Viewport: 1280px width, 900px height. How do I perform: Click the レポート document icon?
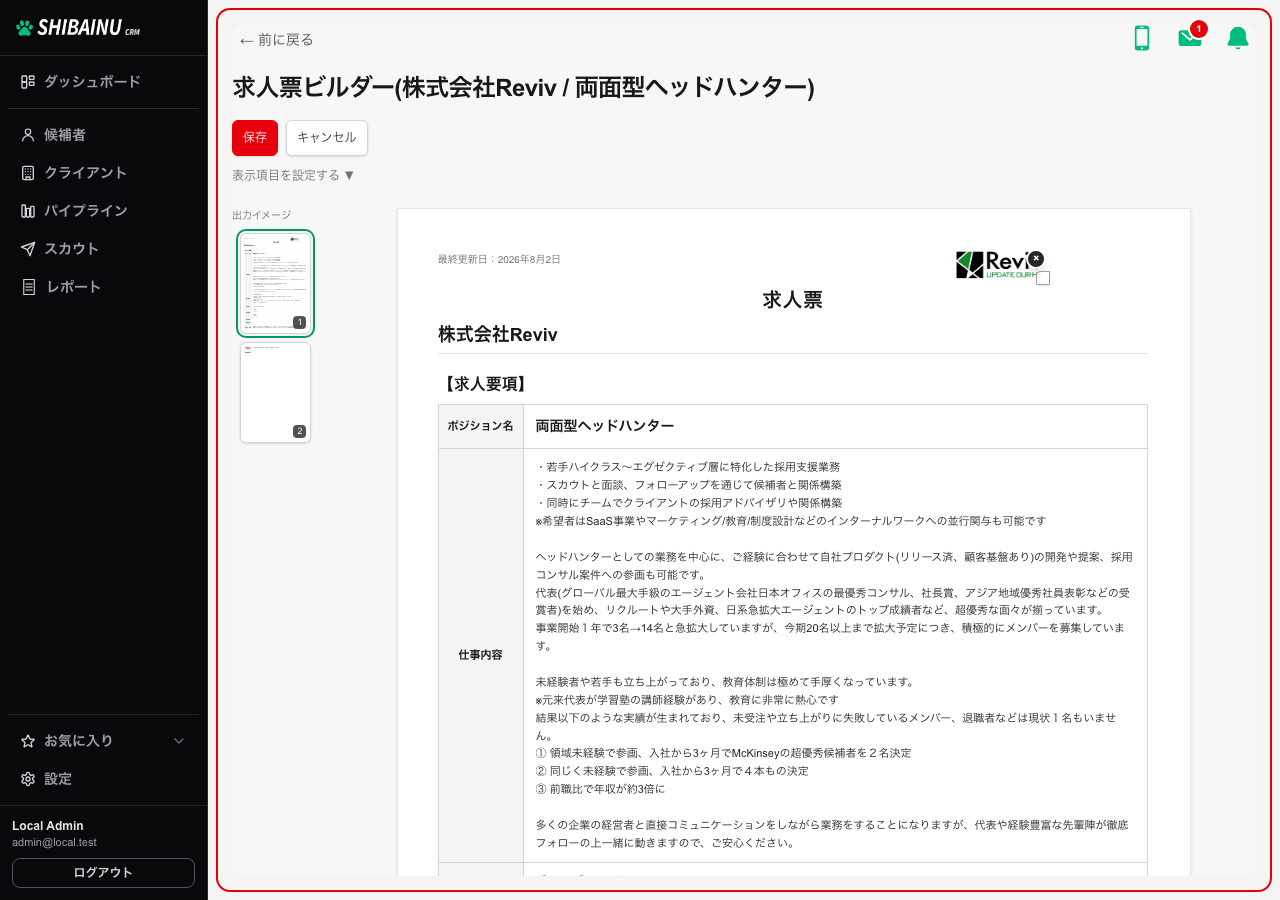[x=28, y=287]
